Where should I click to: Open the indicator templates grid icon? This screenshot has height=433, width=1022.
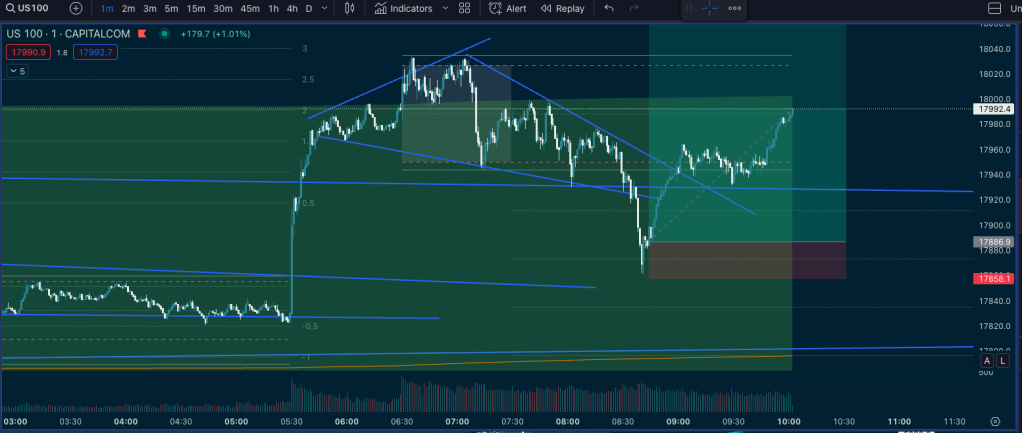click(x=465, y=8)
